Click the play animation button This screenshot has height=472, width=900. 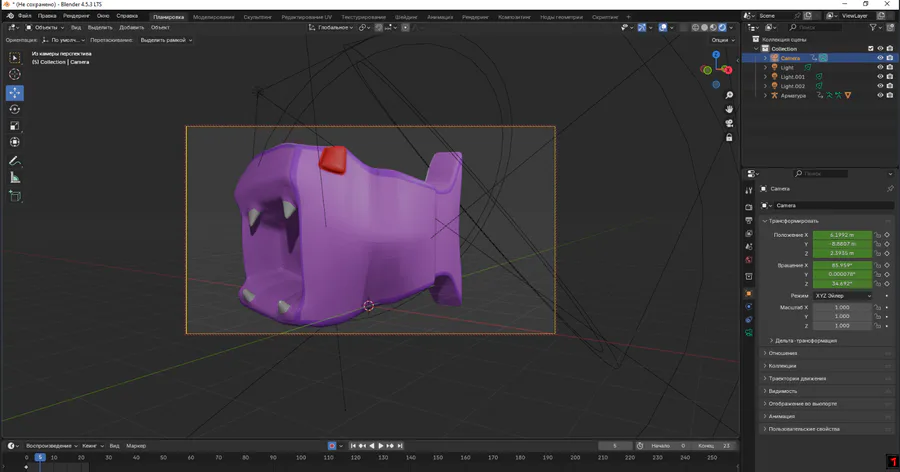tap(381, 446)
